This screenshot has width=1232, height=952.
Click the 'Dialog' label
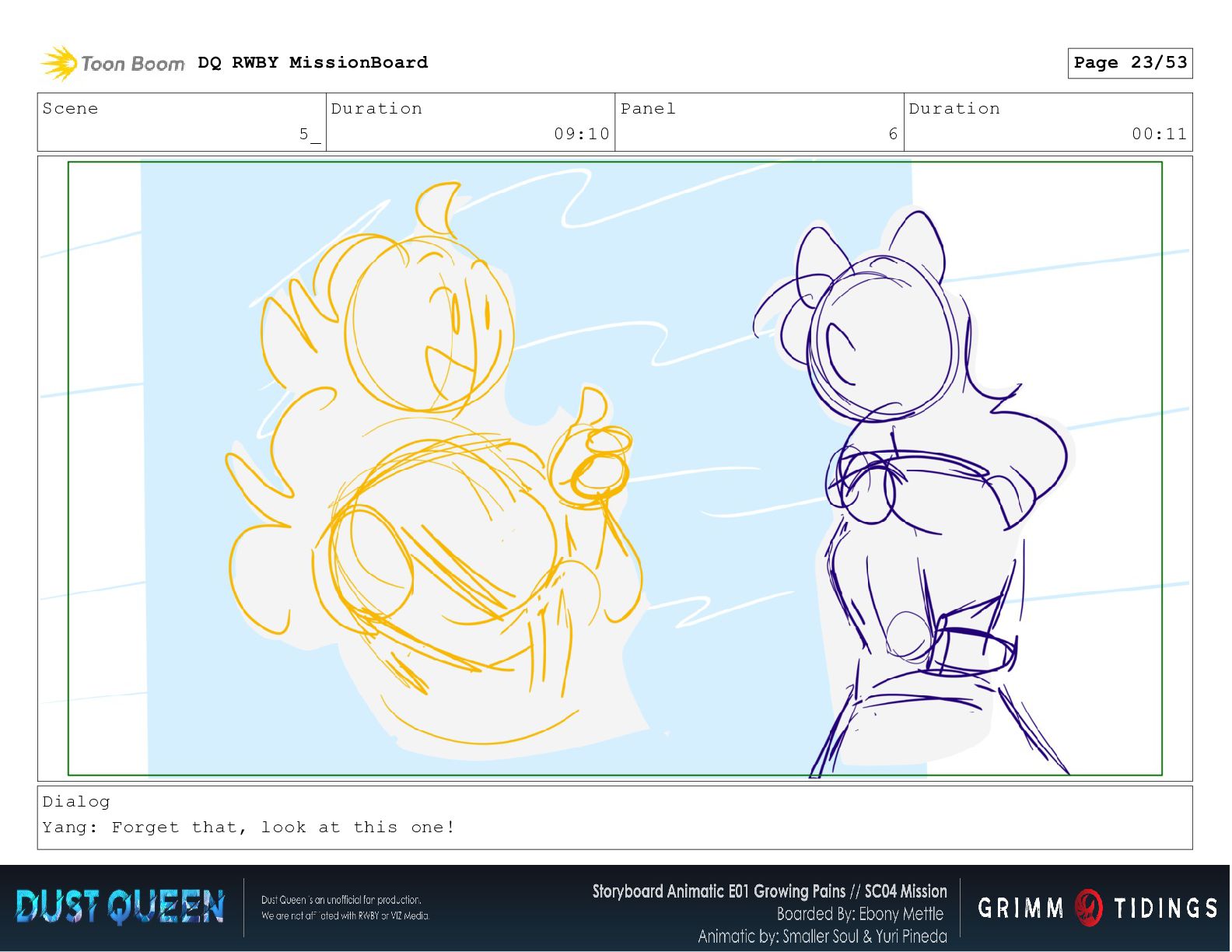[x=76, y=801]
